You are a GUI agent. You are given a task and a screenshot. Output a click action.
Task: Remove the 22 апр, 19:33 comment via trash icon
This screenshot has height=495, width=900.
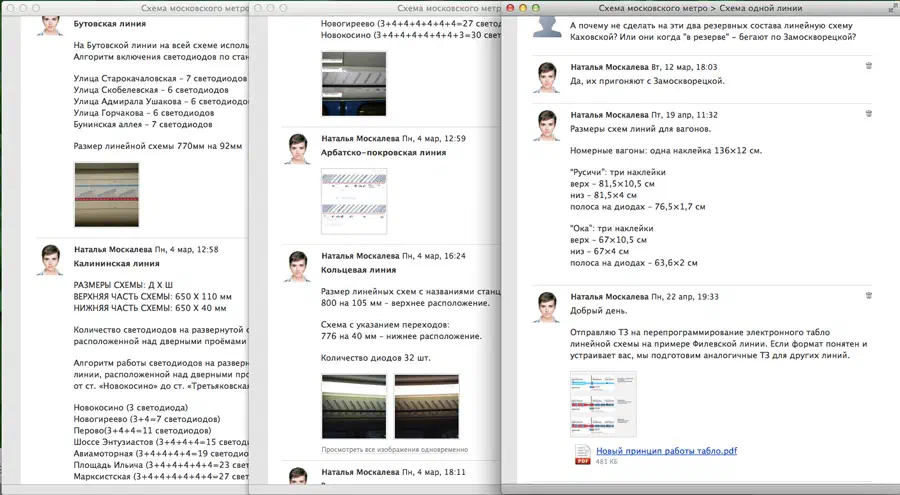click(868, 296)
